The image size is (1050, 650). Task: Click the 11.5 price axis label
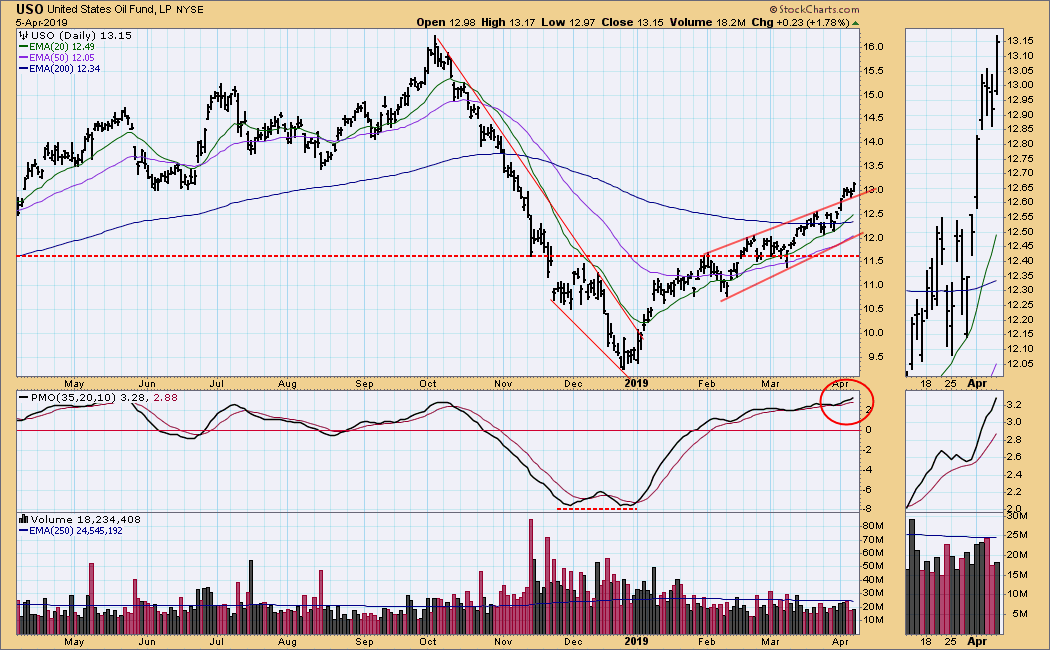click(x=874, y=261)
